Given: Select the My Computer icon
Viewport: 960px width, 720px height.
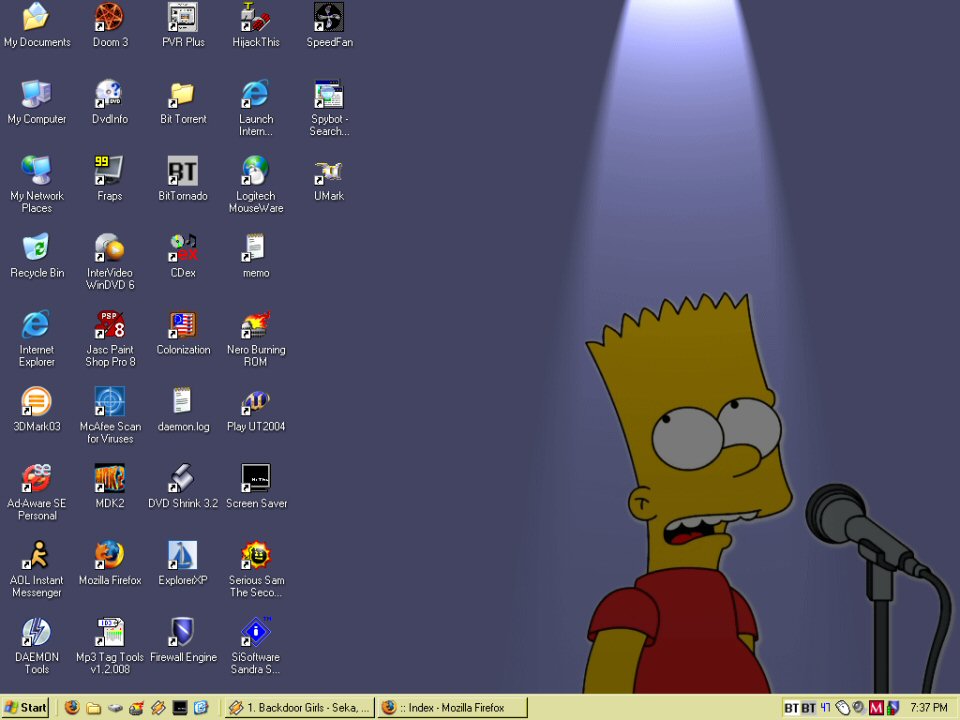Looking at the screenshot, I should coord(37,102).
